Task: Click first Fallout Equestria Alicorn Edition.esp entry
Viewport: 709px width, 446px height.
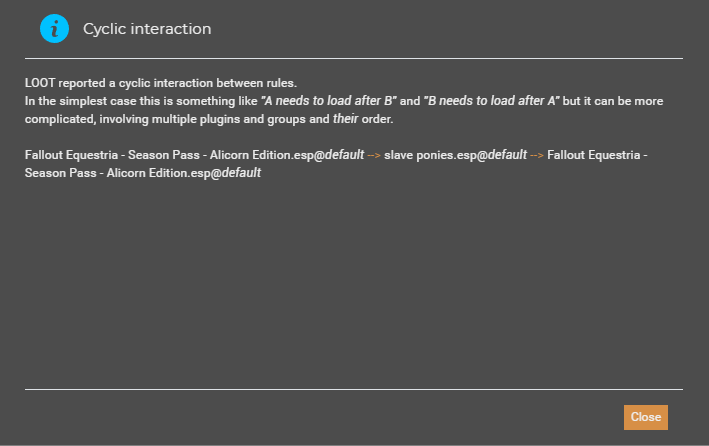Action: tap(169, 155)
